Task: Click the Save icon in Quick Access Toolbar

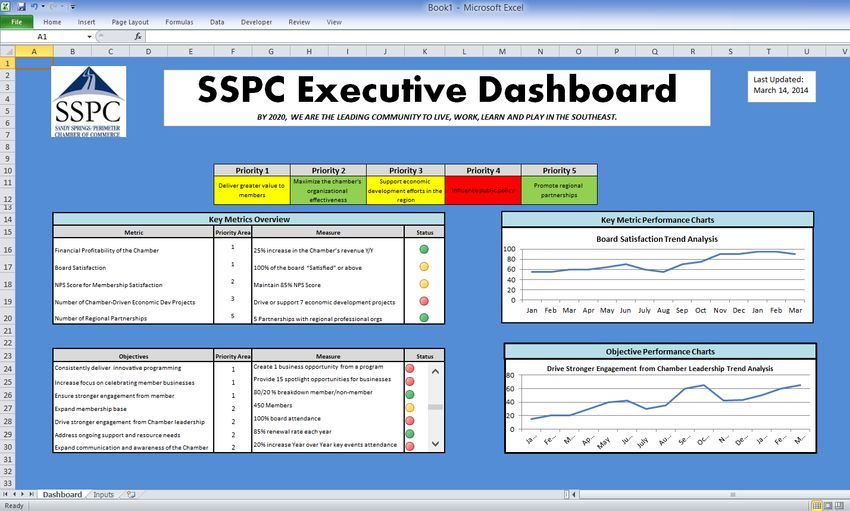Action: tap(22, 7)
